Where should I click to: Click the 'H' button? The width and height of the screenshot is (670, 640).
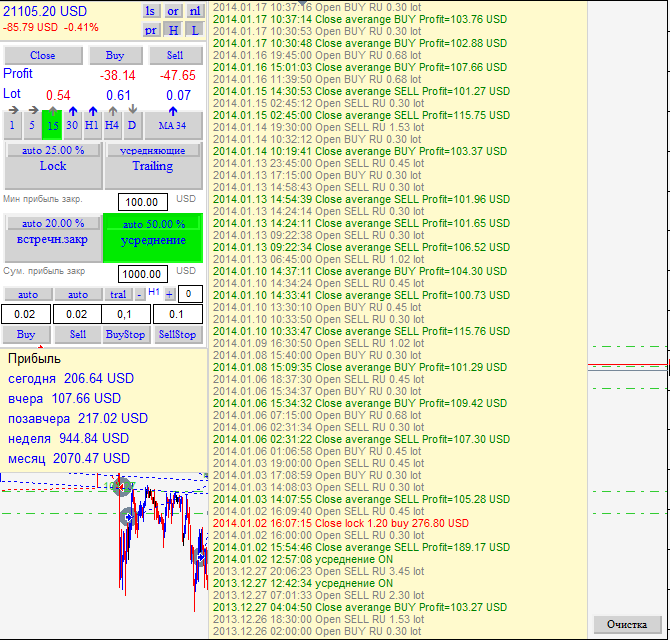point(173,30)
